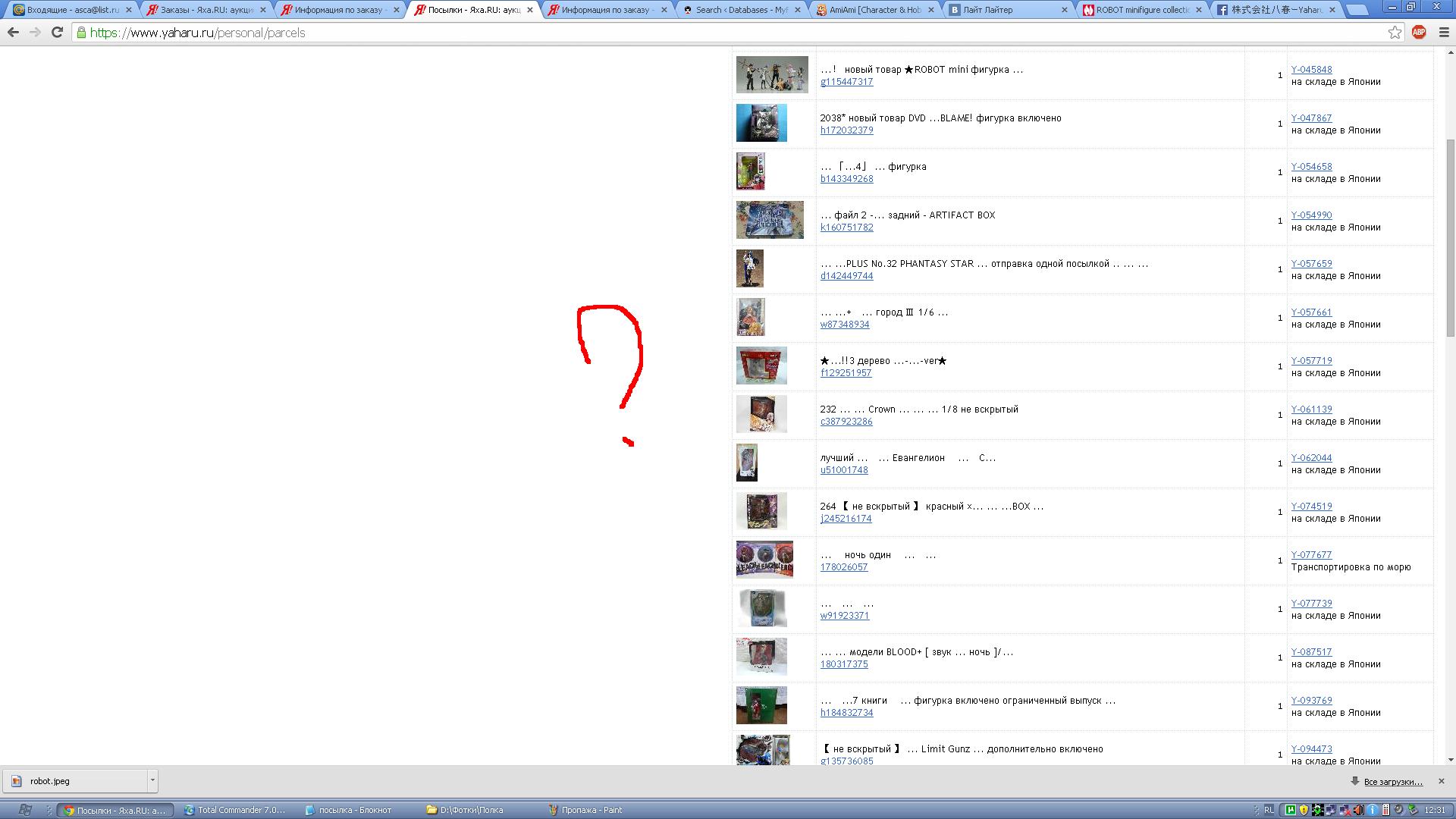Click the ARTIFACT BOX item thumbnail
The width and height of the screenshot is (1456, 819).
770,220
